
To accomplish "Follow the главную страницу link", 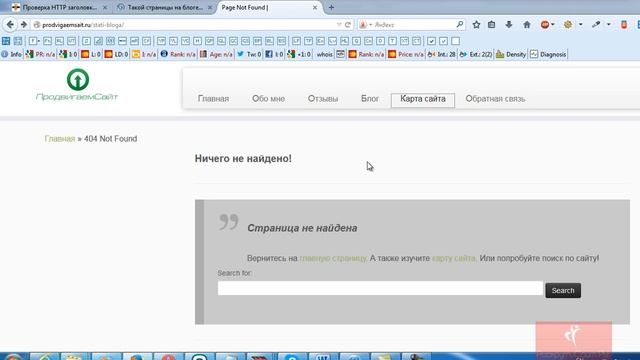I will coord(333,258).
